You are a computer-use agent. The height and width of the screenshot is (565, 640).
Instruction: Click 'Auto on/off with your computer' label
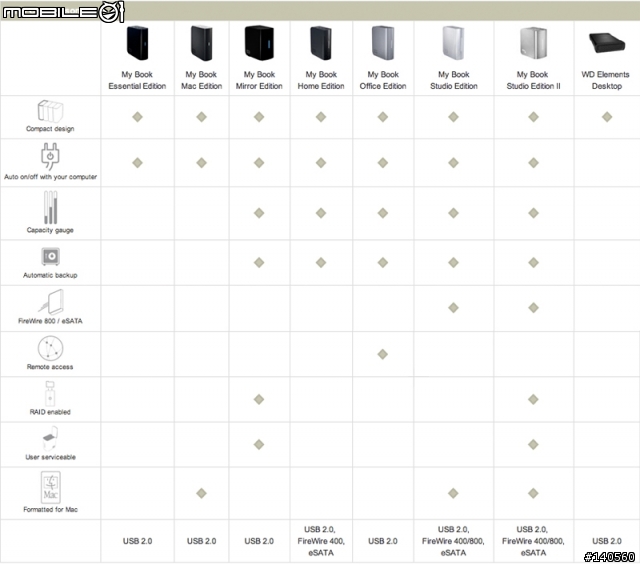[51, 177]
